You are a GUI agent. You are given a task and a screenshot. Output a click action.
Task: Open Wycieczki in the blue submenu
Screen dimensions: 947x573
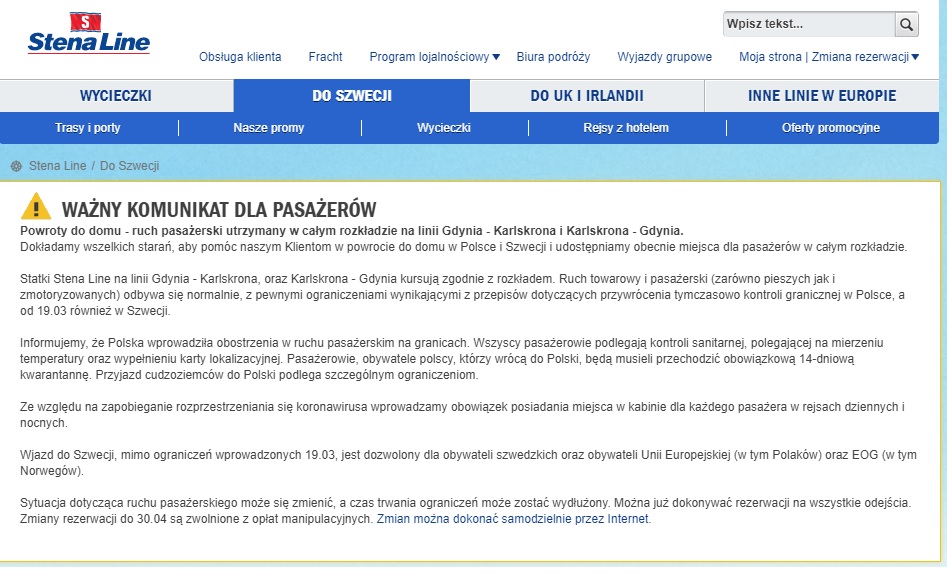coord(444,128)
